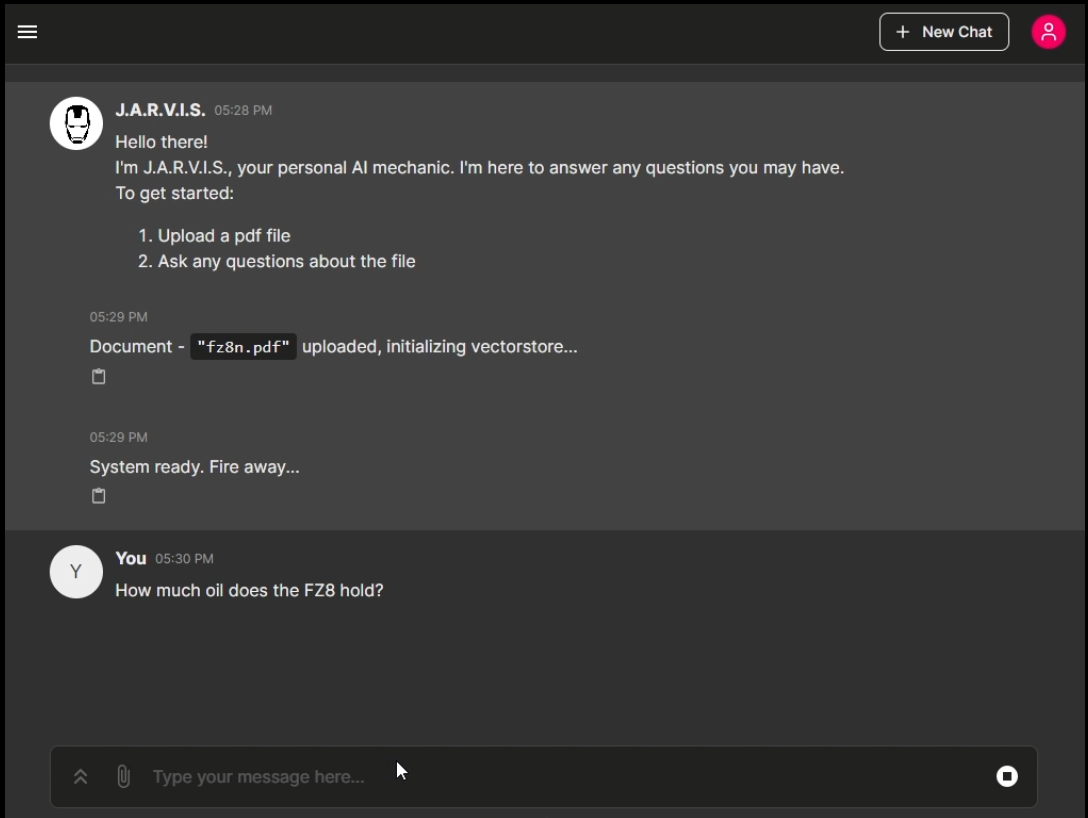Focus the Type your message here field

click(x=562, y=776)
